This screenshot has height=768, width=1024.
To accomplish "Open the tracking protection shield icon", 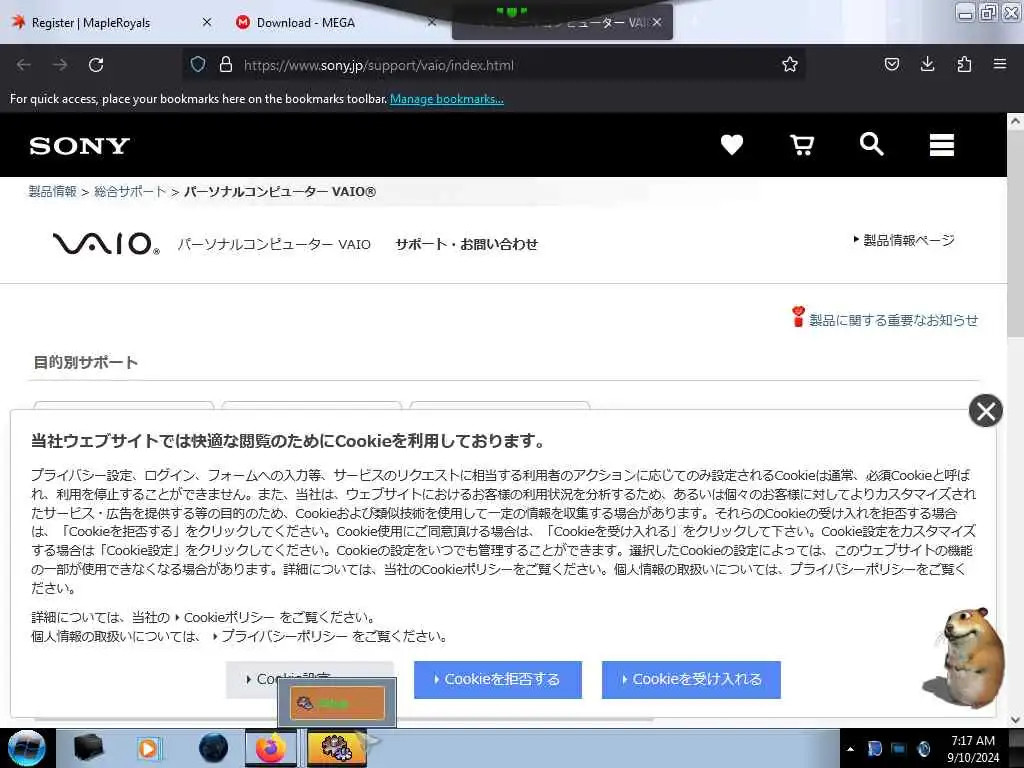I will (198, 65).
